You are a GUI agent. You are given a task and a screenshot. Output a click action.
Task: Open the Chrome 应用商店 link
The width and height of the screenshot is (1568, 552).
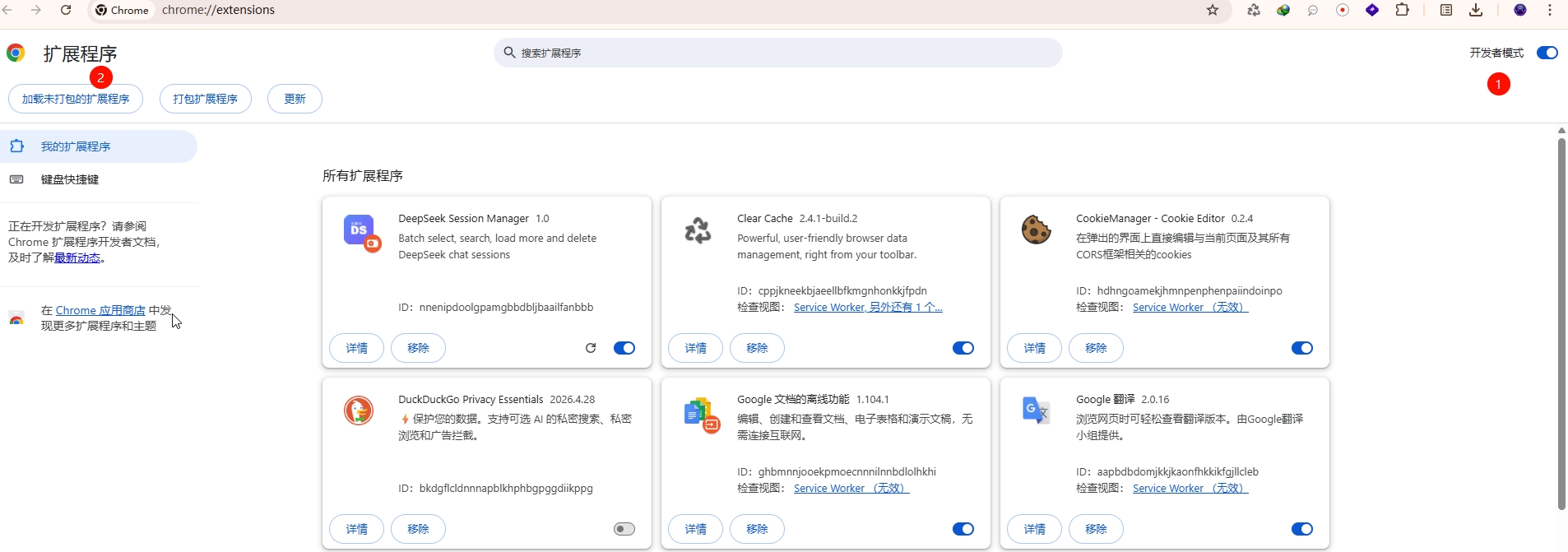tap(100, 310)
